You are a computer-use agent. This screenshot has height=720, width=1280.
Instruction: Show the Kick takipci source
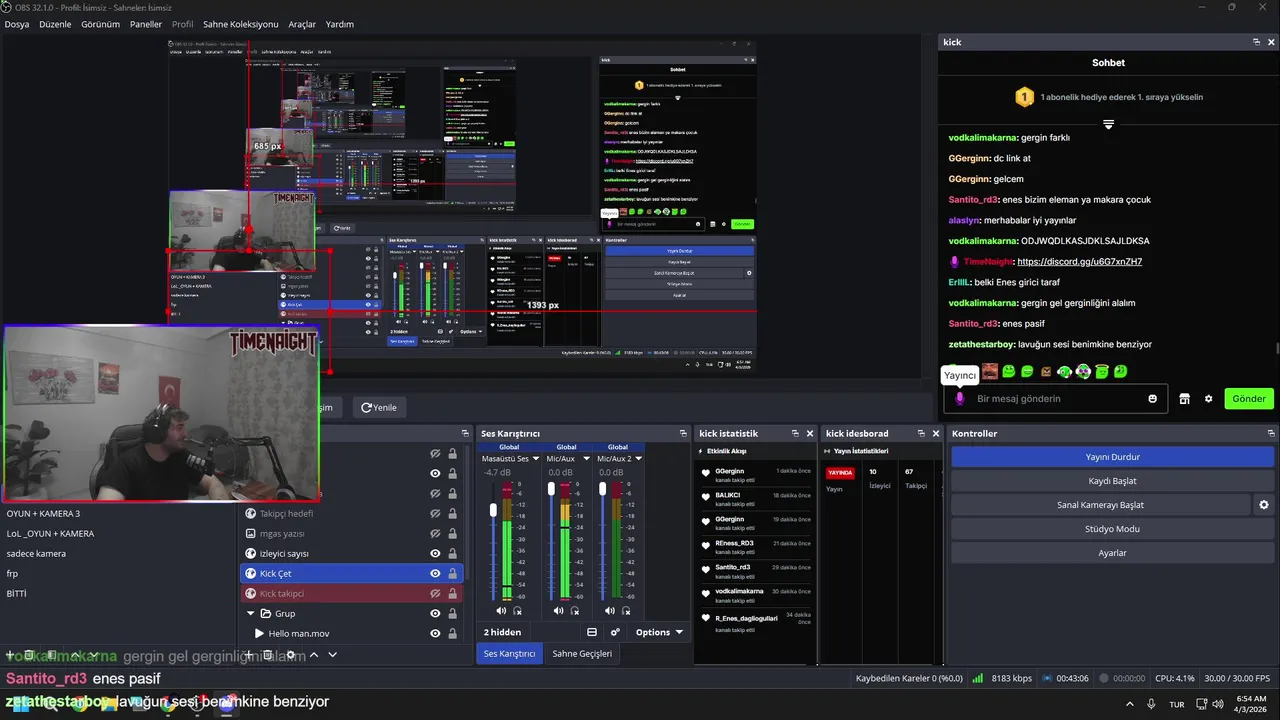tap(435, 593)
